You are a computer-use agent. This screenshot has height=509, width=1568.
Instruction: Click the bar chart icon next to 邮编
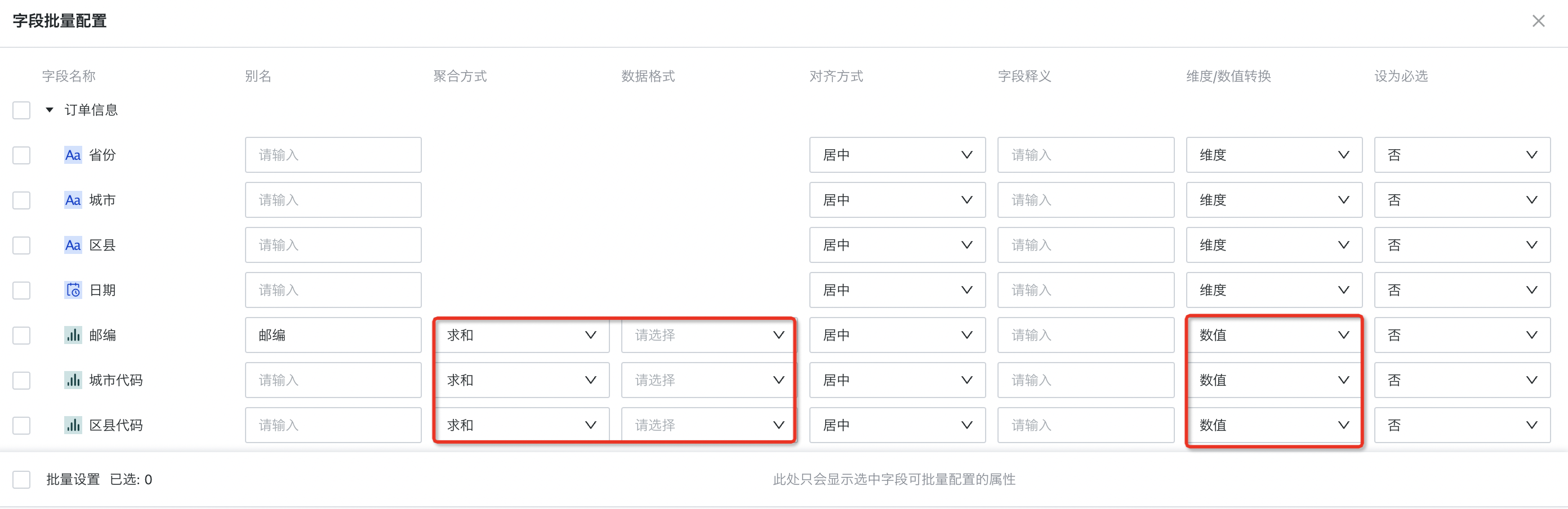pyautogui.click(x=73, y=335)
